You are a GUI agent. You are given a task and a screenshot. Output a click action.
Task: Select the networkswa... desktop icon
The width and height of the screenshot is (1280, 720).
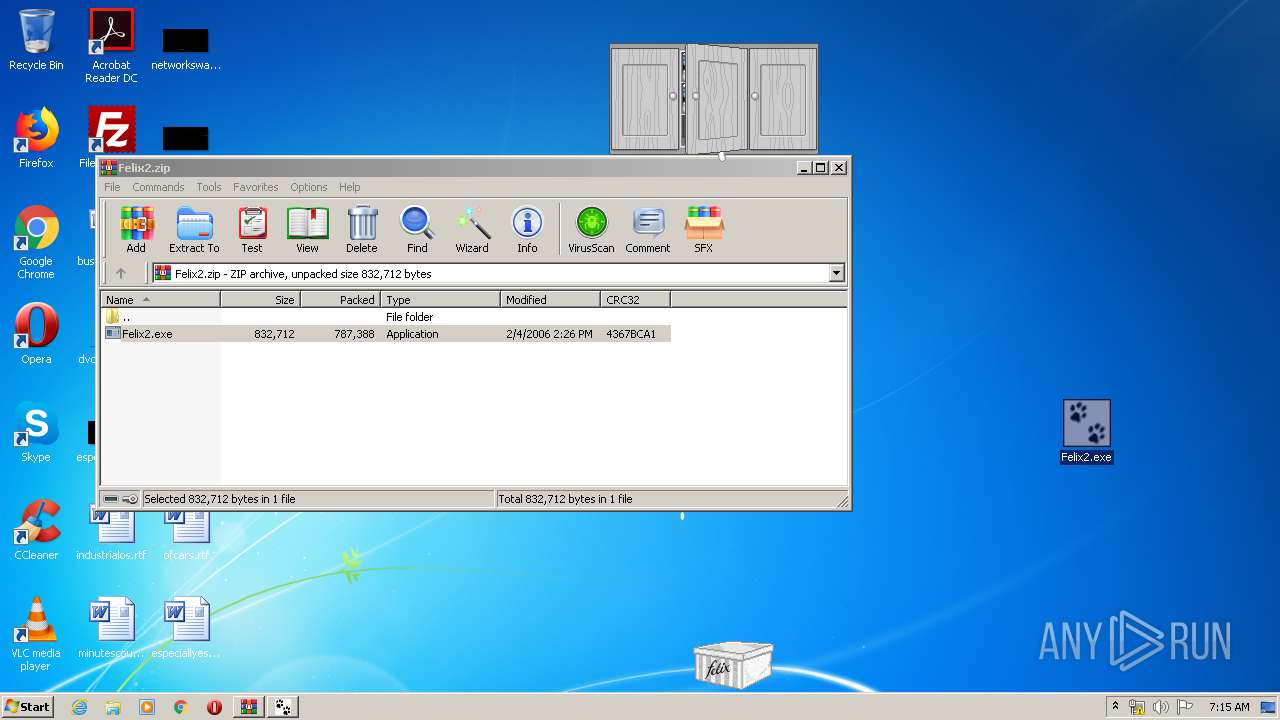pos(186,48)
